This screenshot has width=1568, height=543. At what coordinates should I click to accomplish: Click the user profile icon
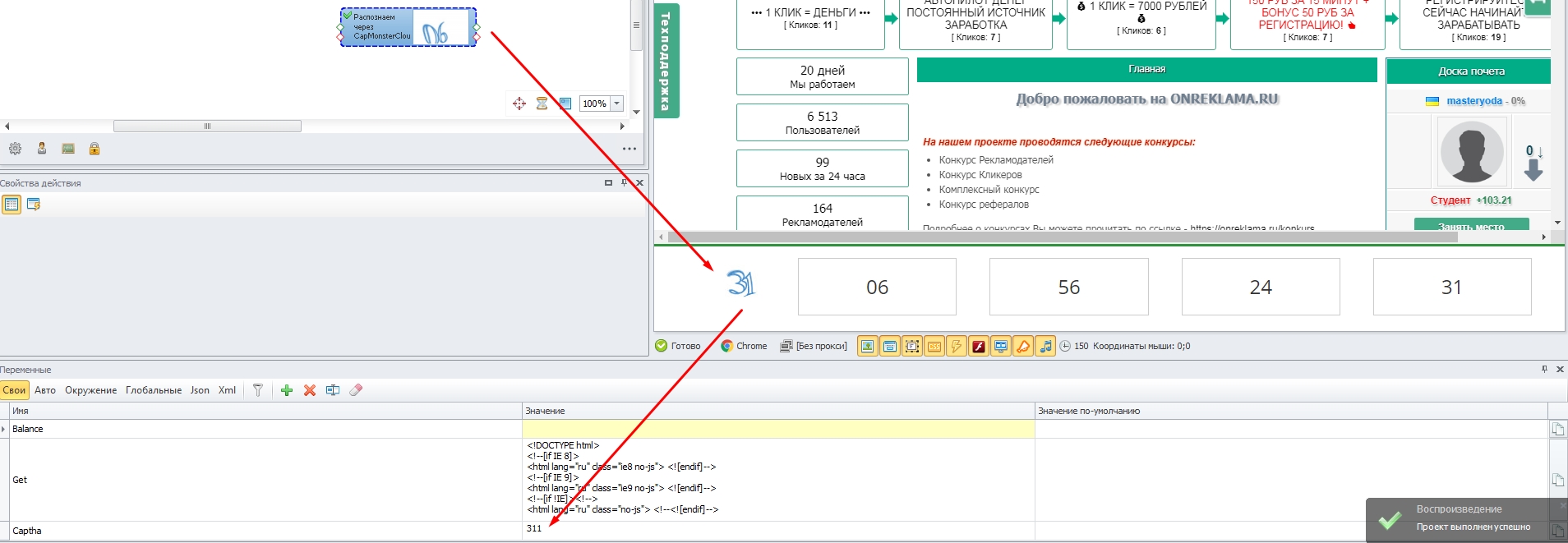coord(42,149)
